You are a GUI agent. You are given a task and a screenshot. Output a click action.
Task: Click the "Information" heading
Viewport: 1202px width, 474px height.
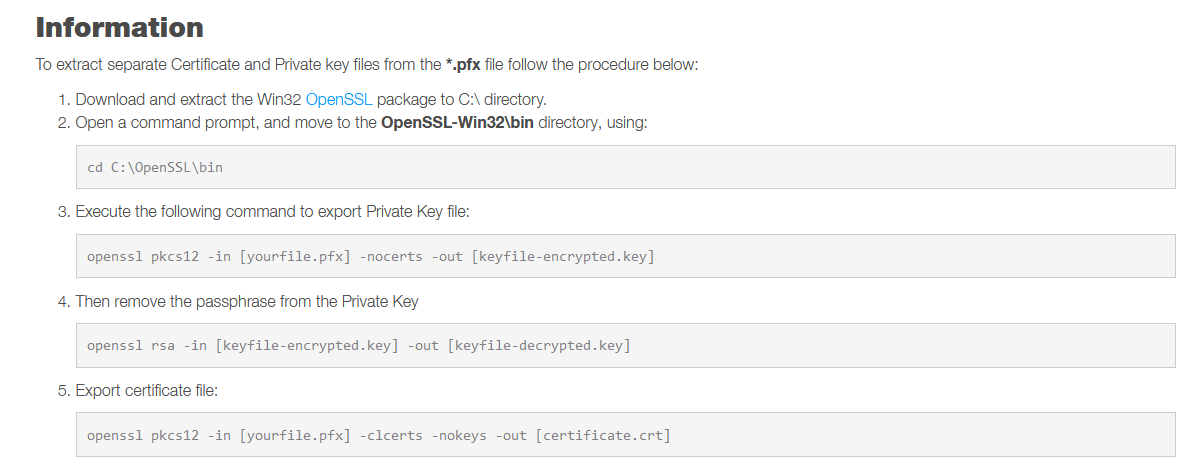click(x=119, y=27)
